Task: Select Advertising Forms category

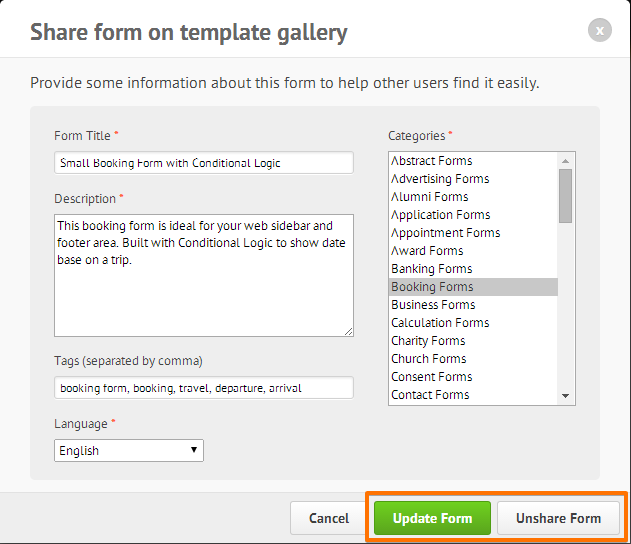Action: click(x=440, y=179)
